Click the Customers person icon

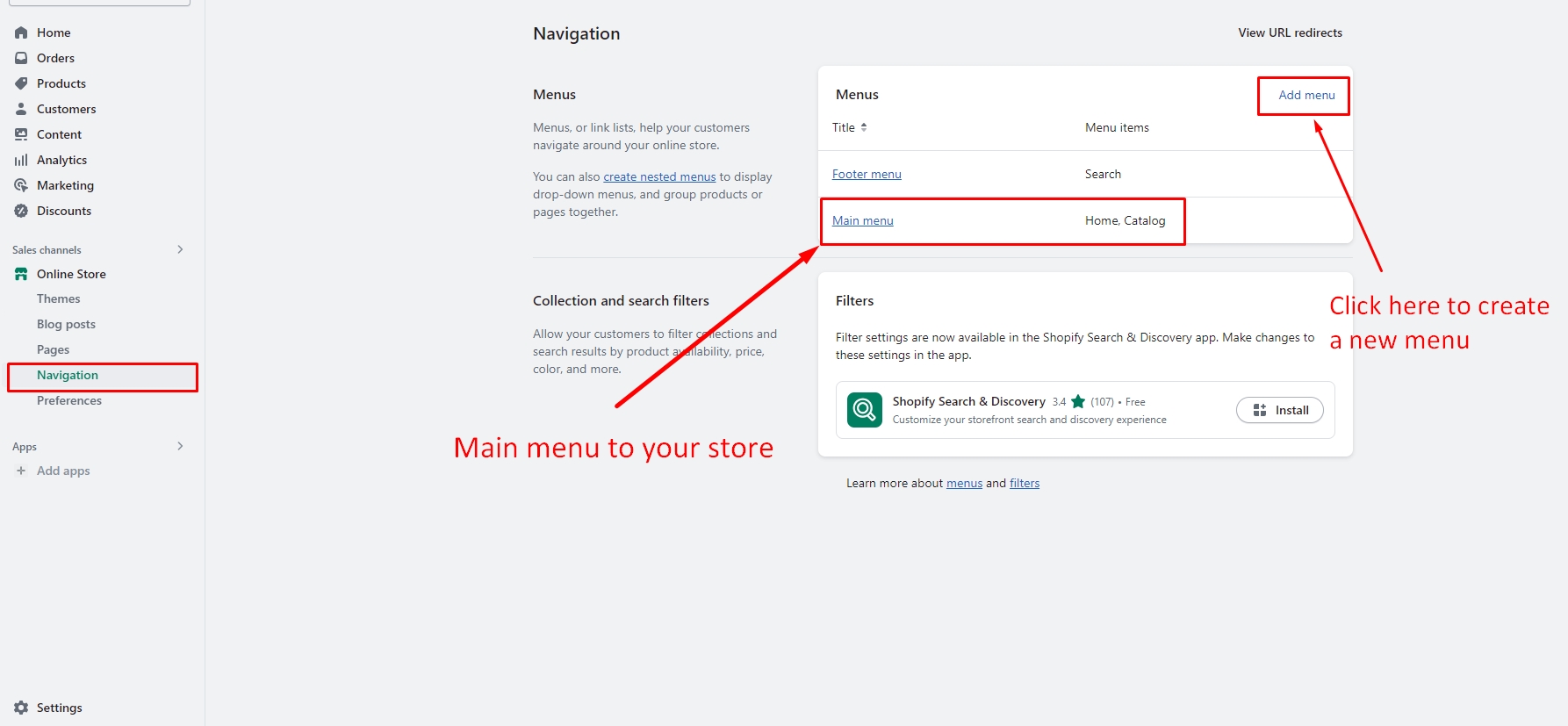(x=21, y=109)
